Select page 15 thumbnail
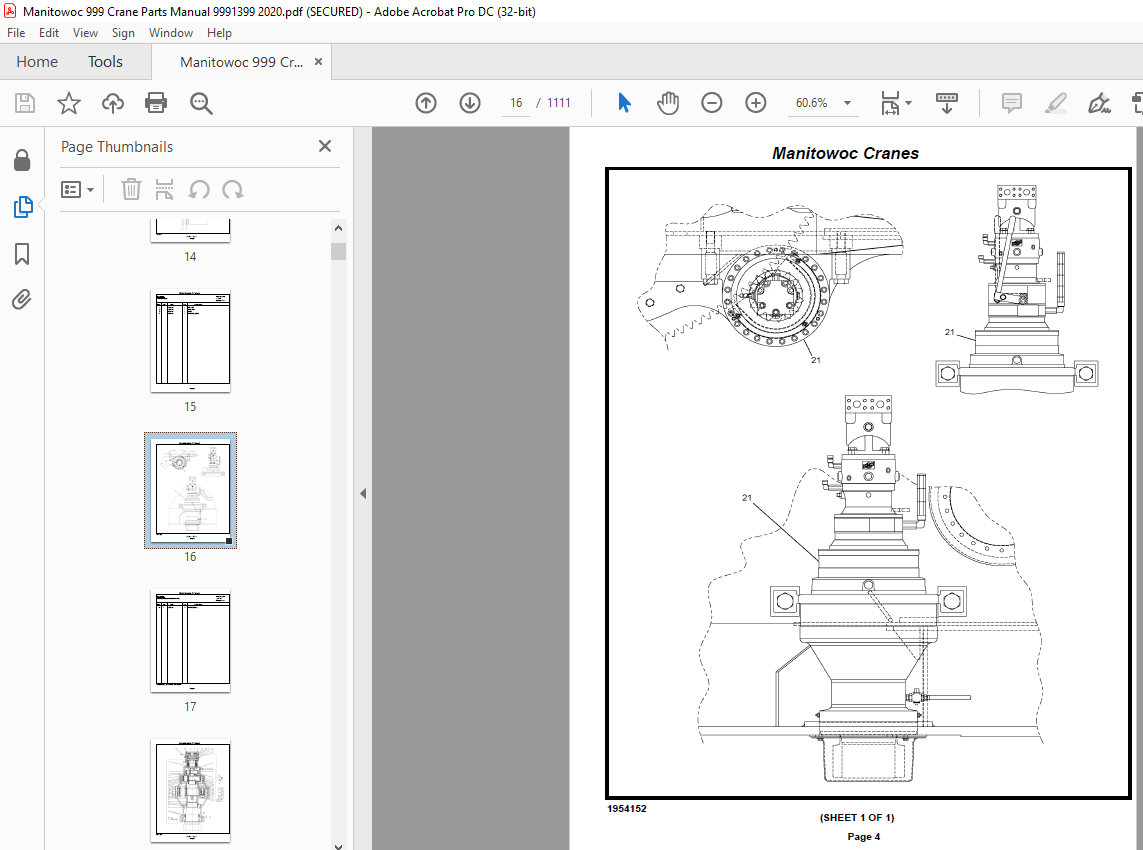Viewport: 1143px width, 850px height. [x=190, y=340]
